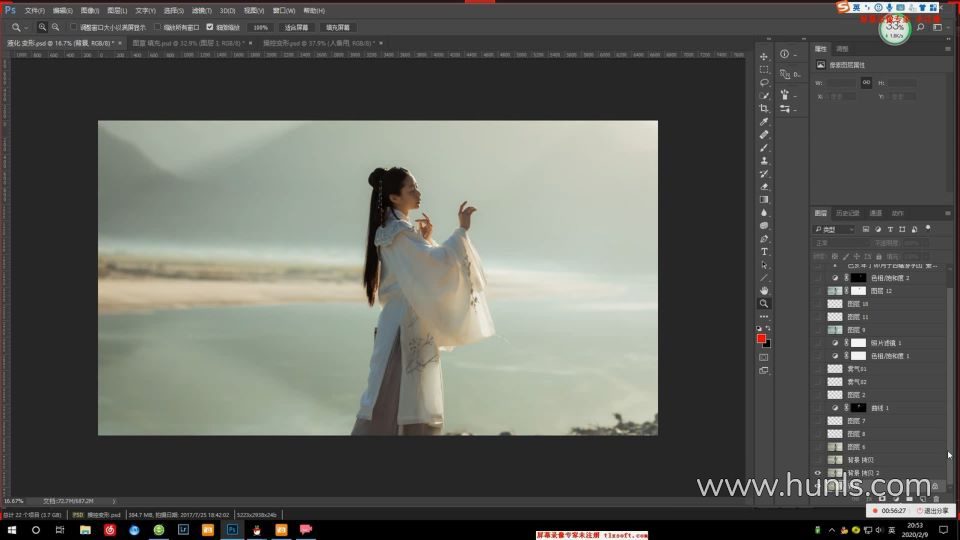Screen dimensions: 960x540
Task: Open the layer blend mode dropdown
Action: point(842,243)
